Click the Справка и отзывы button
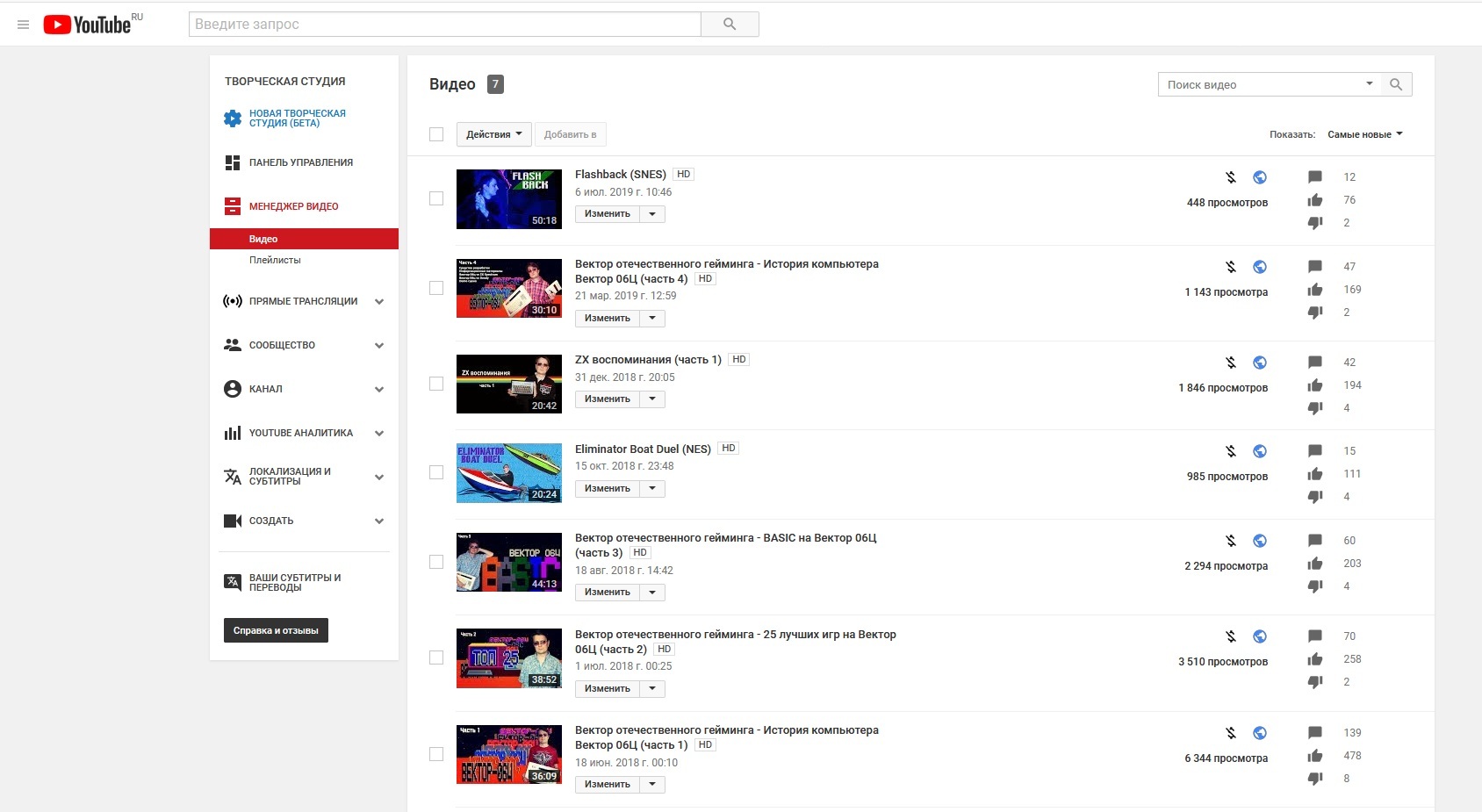 click(x=276, y=630)
